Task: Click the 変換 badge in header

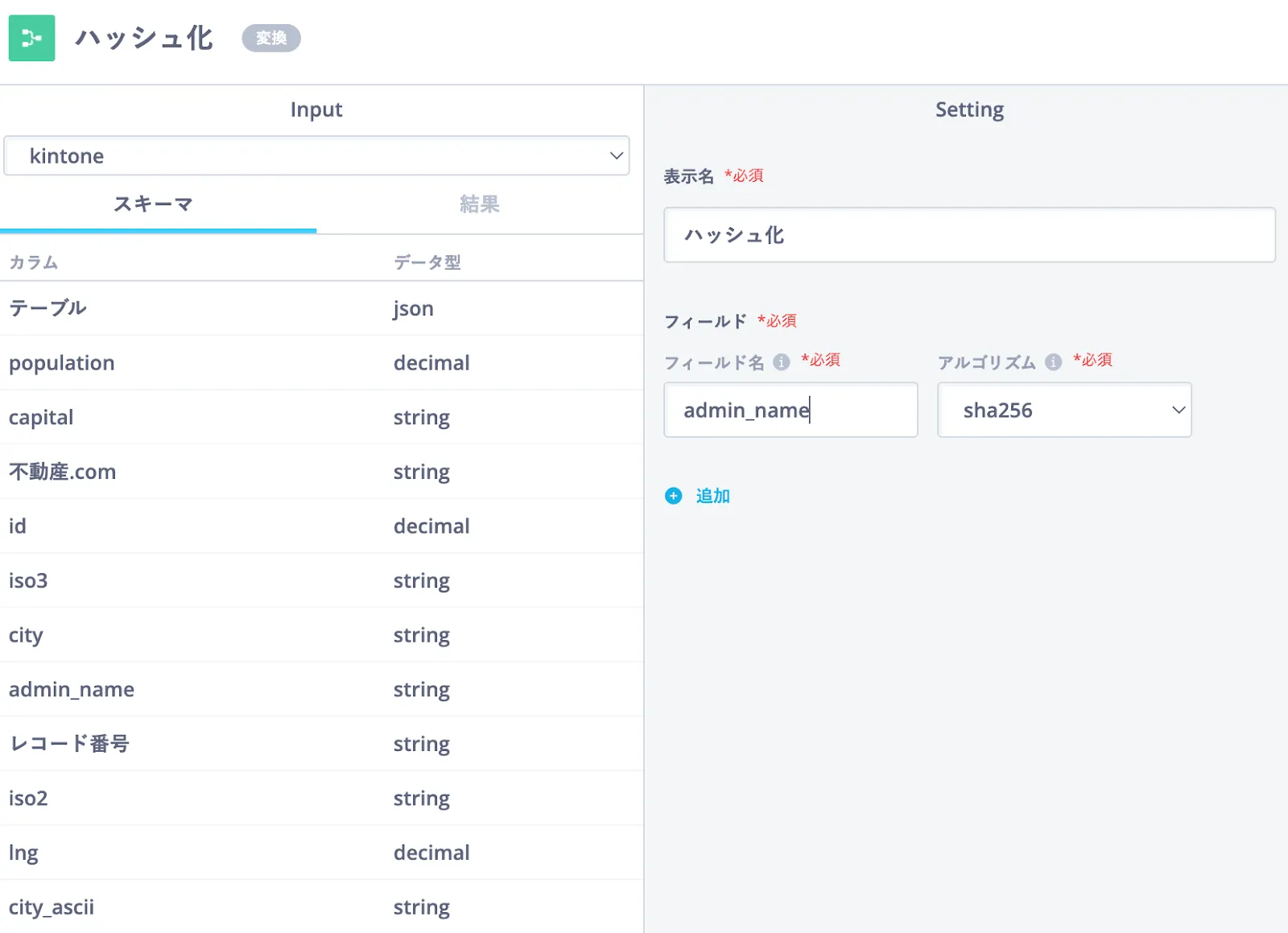Action: point(271,38)
